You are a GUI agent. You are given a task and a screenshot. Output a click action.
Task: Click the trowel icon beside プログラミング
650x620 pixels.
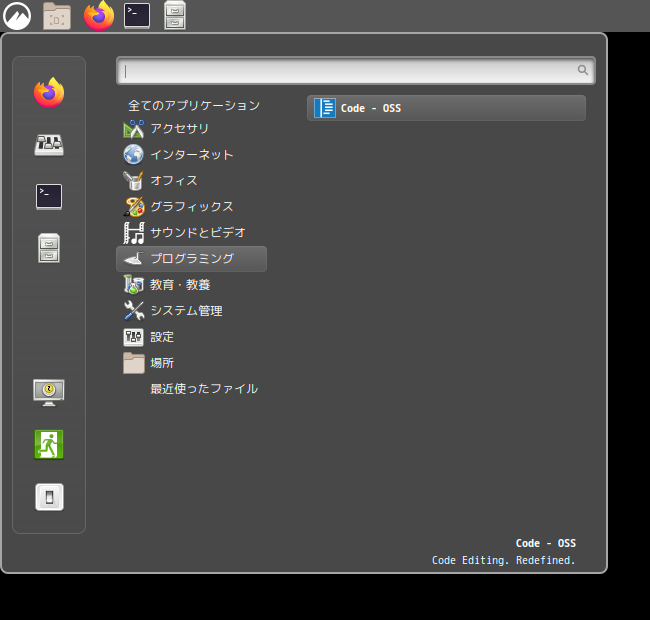(x=133, y=259)
